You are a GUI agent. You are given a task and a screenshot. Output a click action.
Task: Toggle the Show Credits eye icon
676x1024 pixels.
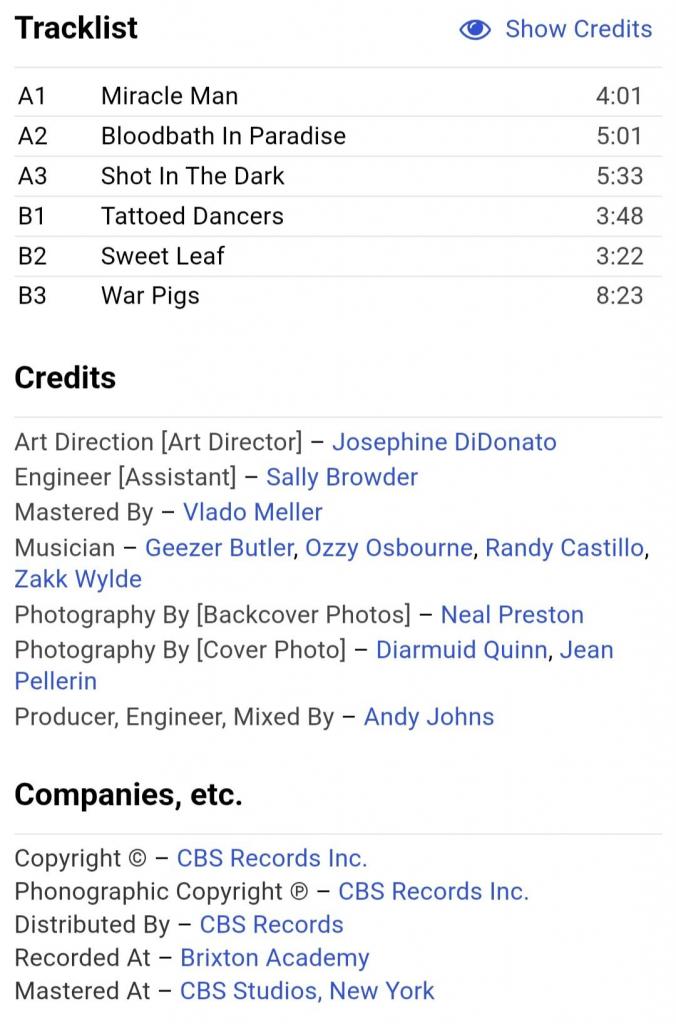[475, 29]
